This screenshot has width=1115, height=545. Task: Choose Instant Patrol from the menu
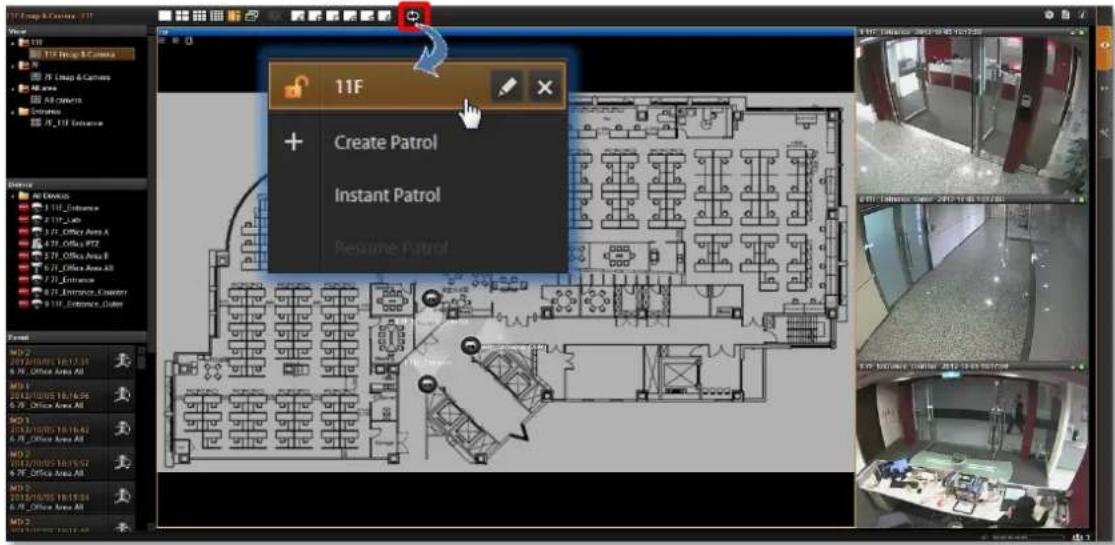(x=388, y=195)
